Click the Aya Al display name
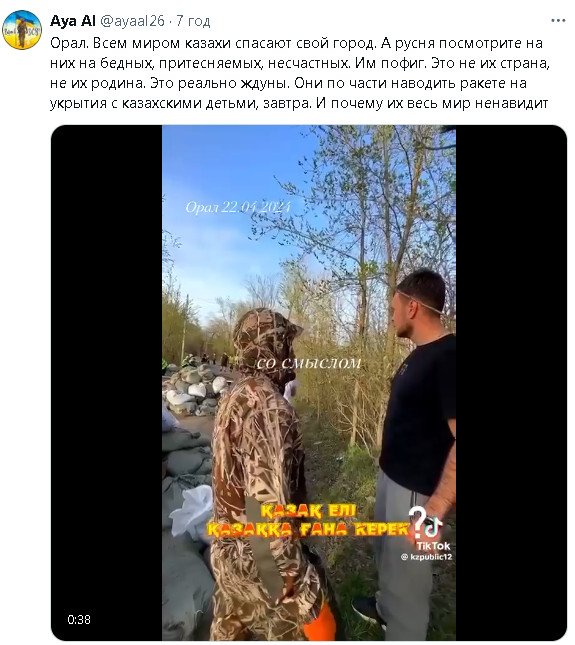Viewport: 575px width, 645px height. (x=72, y=21)
